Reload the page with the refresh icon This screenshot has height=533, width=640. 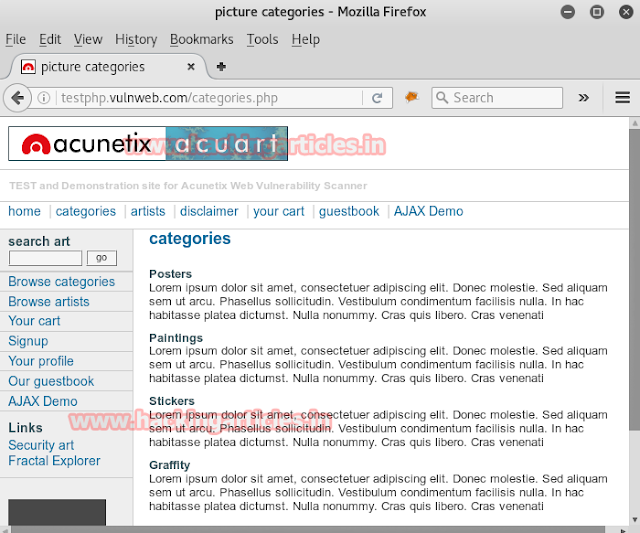[x=377, y=98]
